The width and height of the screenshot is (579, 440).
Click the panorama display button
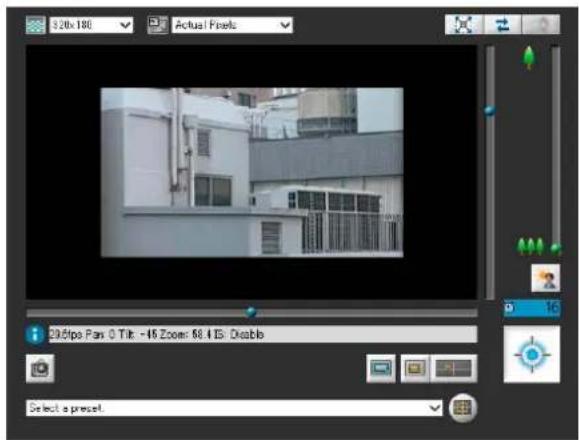tap(453, 368)
